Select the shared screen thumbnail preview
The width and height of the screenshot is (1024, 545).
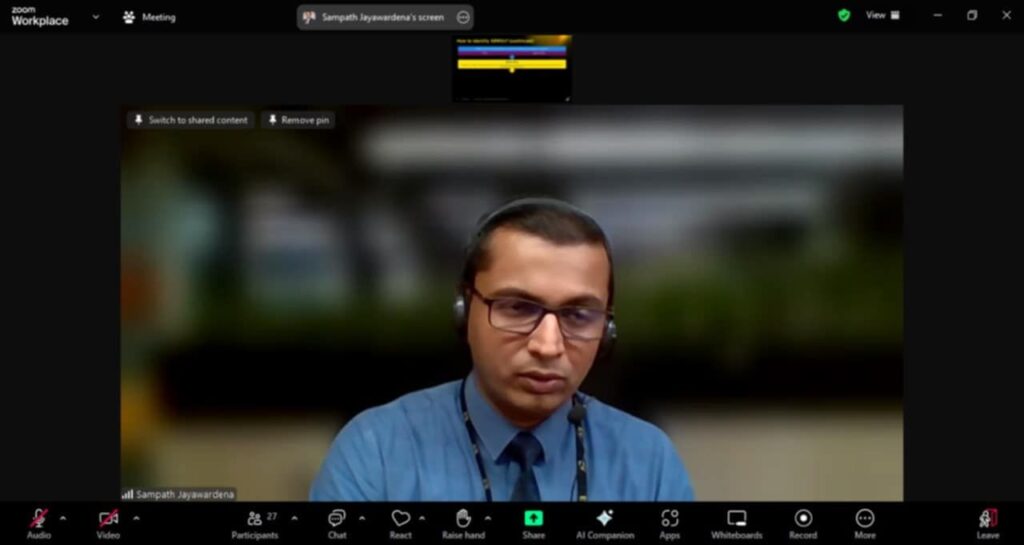[x=512, y=68]
